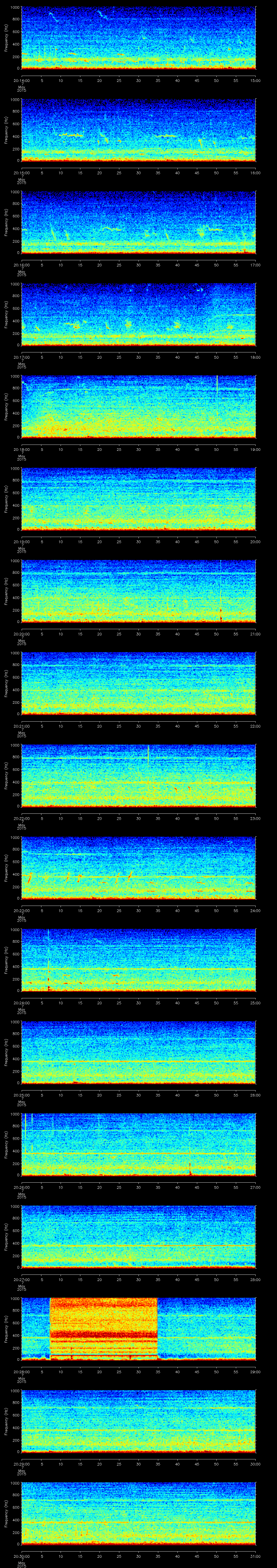Click the '20:20:00' start time label
277x1568 pixels.
point(22,634)
